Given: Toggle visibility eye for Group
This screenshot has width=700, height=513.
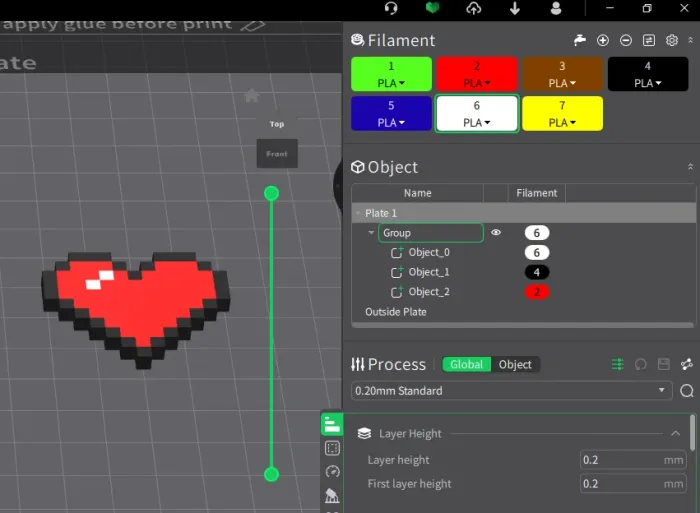Looking at the screenshot, I should click(496, 233).
